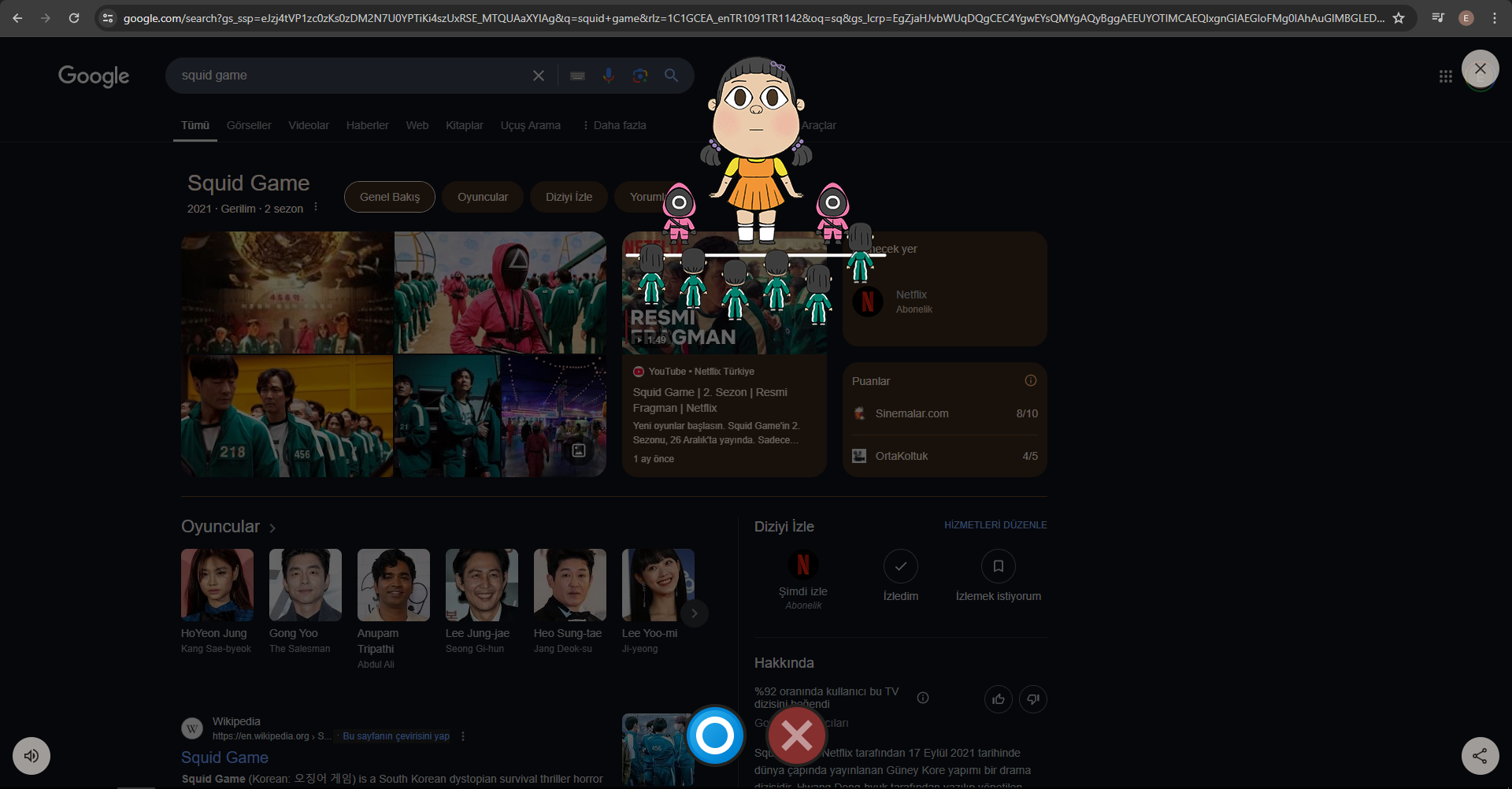Open the on-screen keyboard input tool

click(x=578, y=76)
